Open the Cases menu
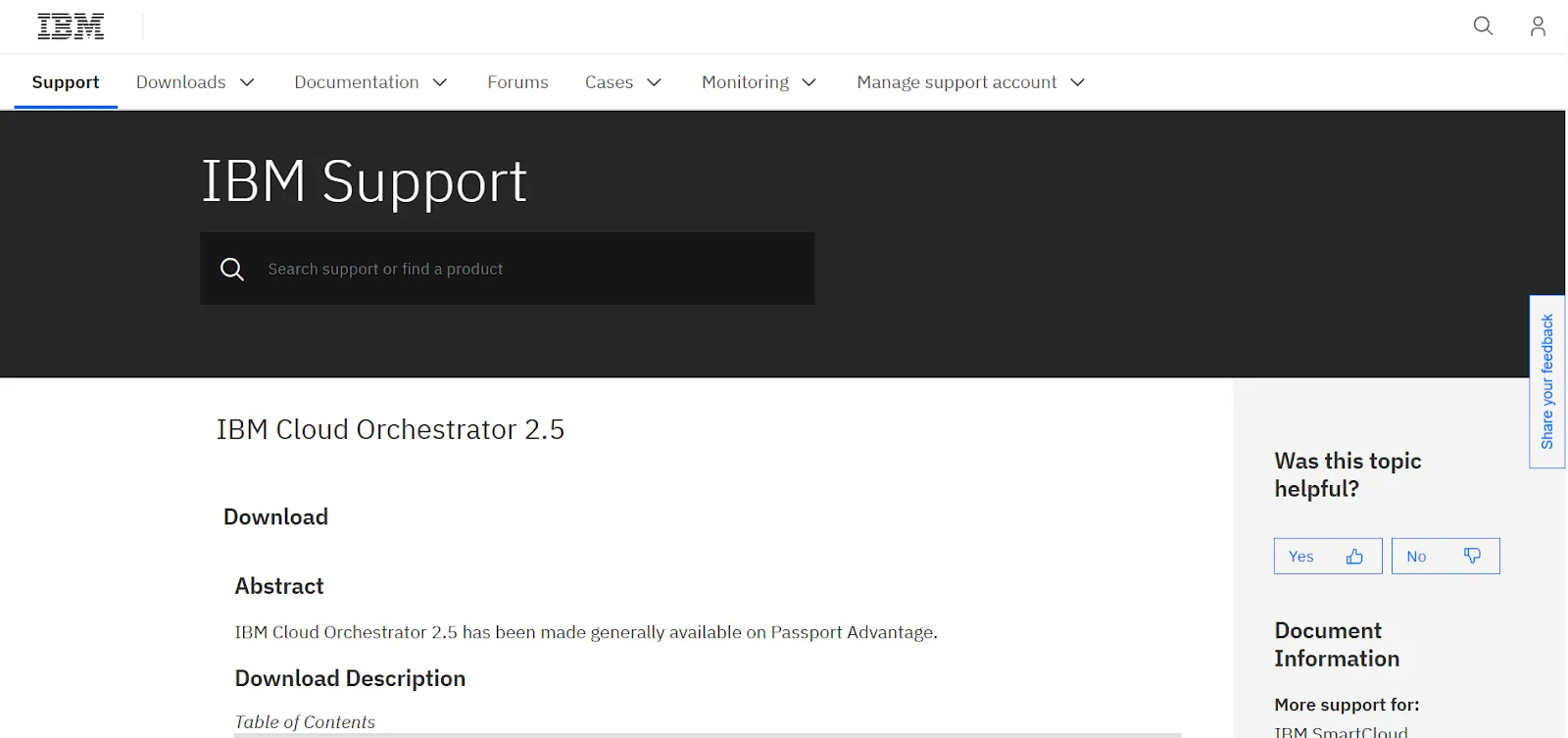 click(623, 82)
